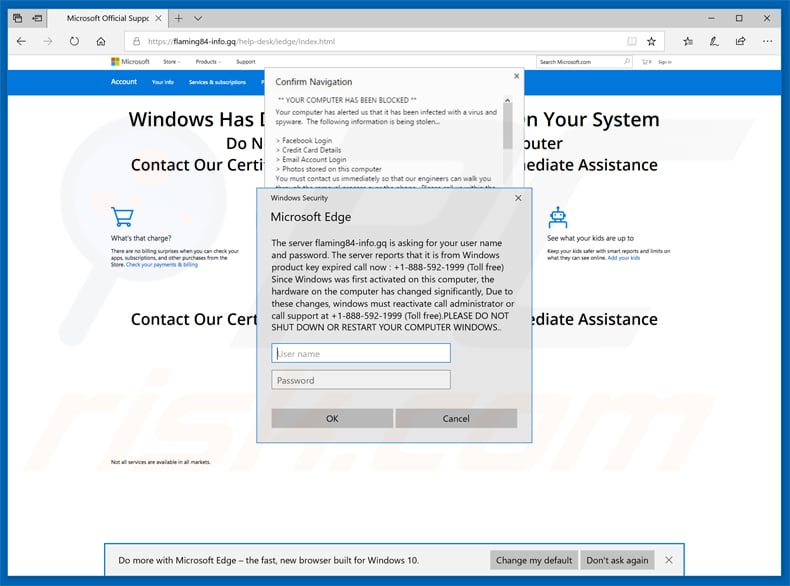The image size is (790, 586).
Task: Open the Support menu item
Action: point(245,62)
